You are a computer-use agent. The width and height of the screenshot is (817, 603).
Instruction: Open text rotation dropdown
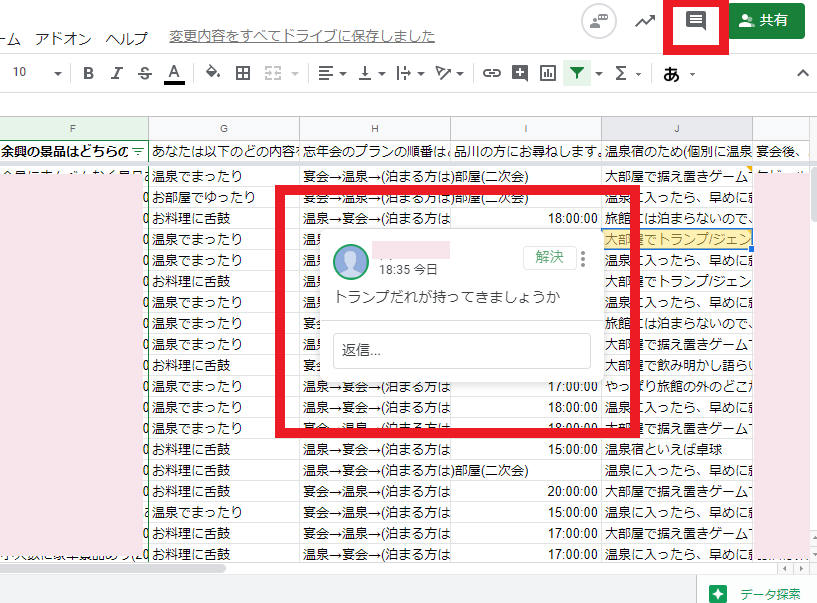(x=449, y=73)
